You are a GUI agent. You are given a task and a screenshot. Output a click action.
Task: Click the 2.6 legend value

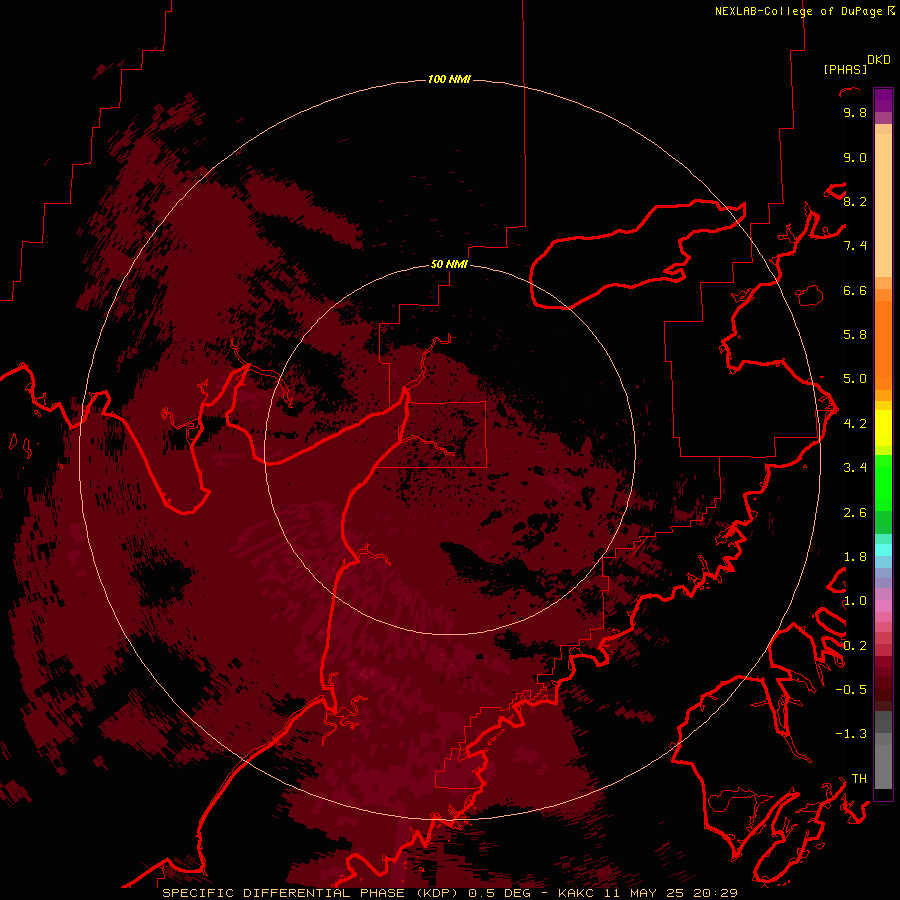point(855,513)
